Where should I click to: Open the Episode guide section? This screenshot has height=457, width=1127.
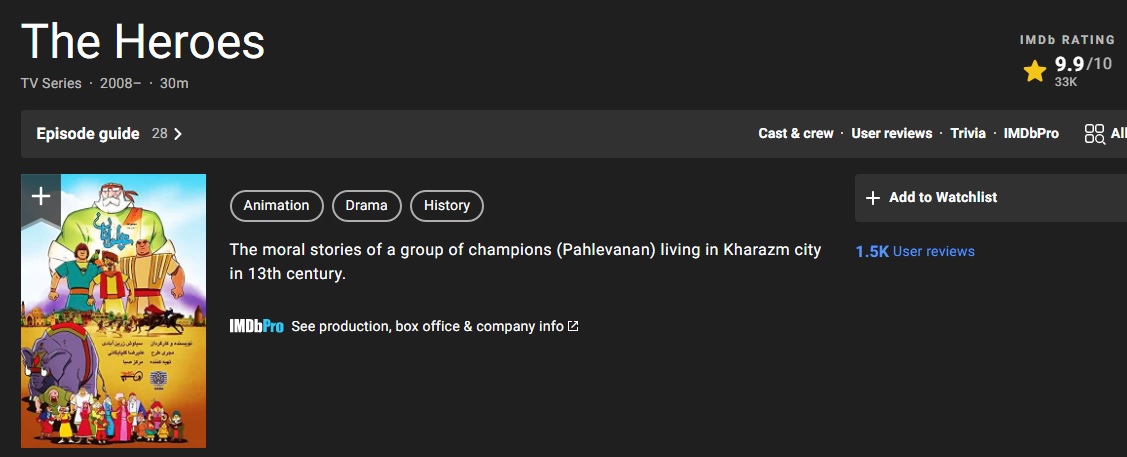pyautogui.click(x=88, y=134)
